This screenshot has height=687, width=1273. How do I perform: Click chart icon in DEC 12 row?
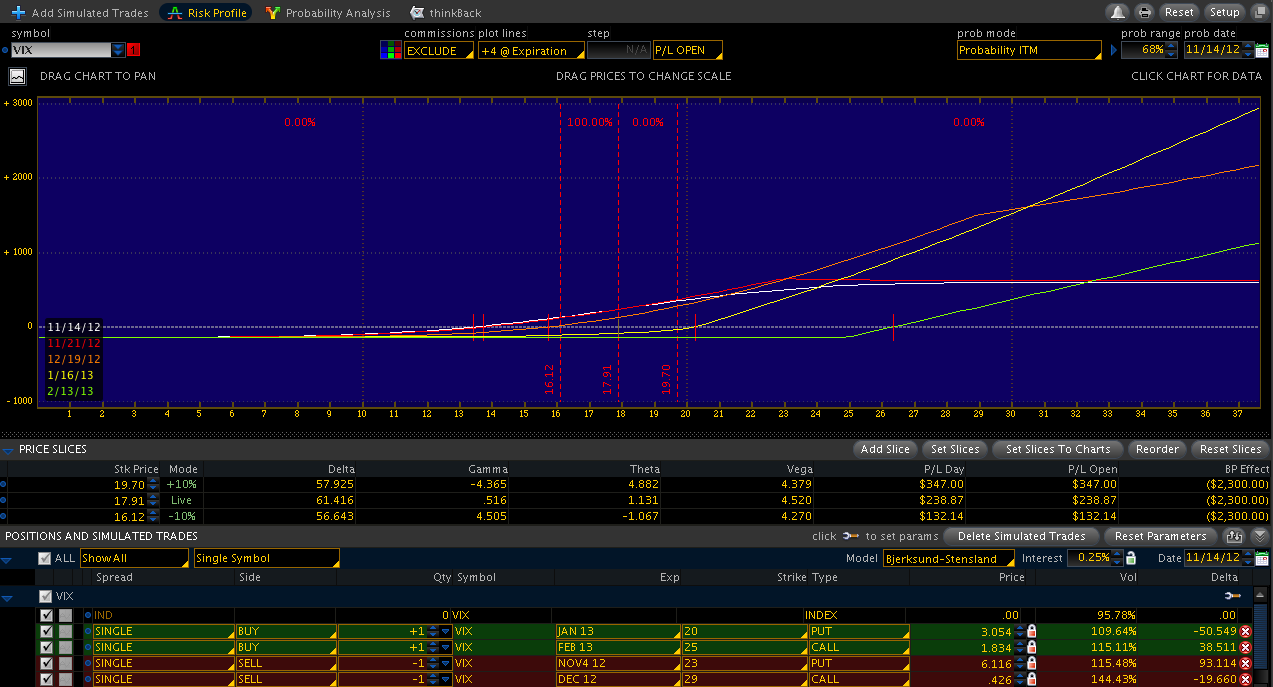coord(65,679)
